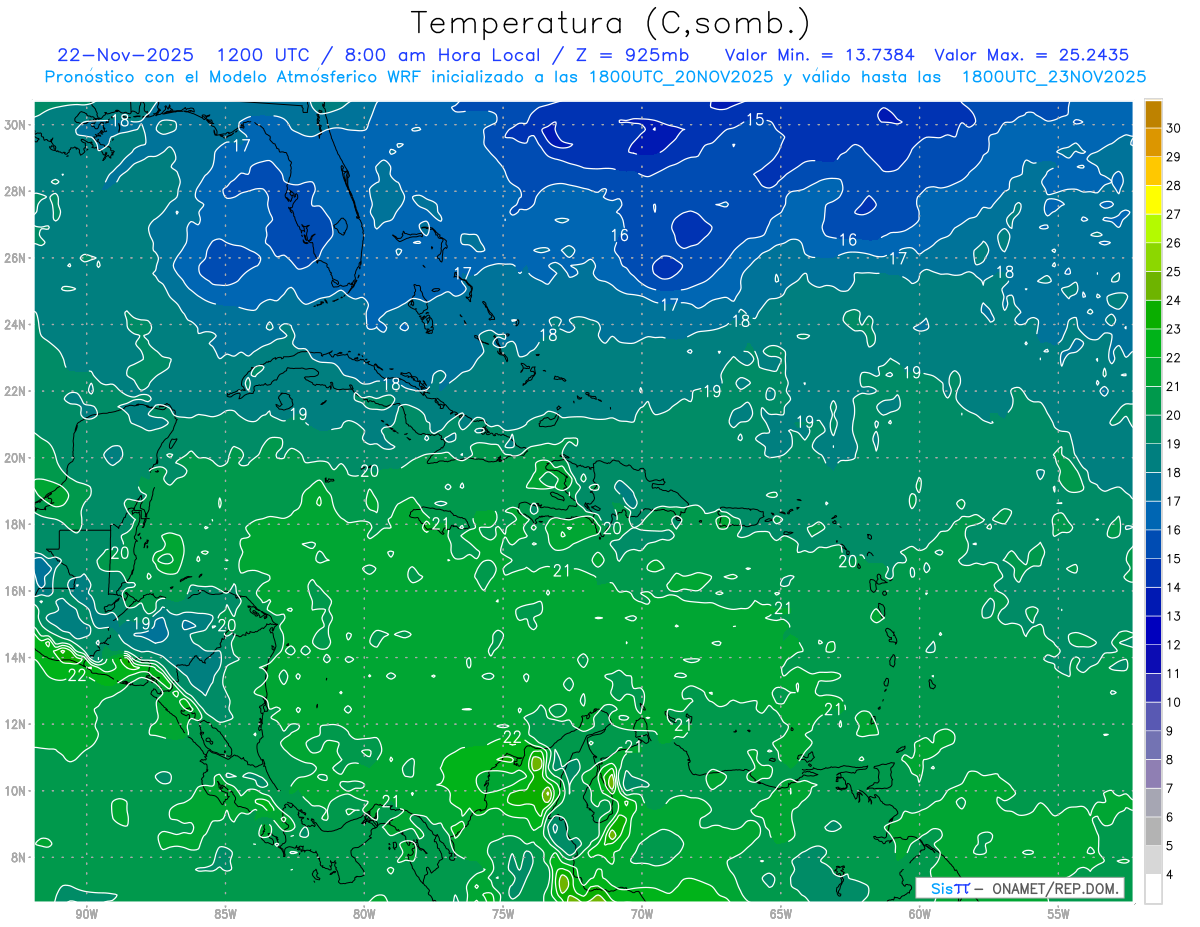Click the color legend label '25'

click(x=1174, y=272)
